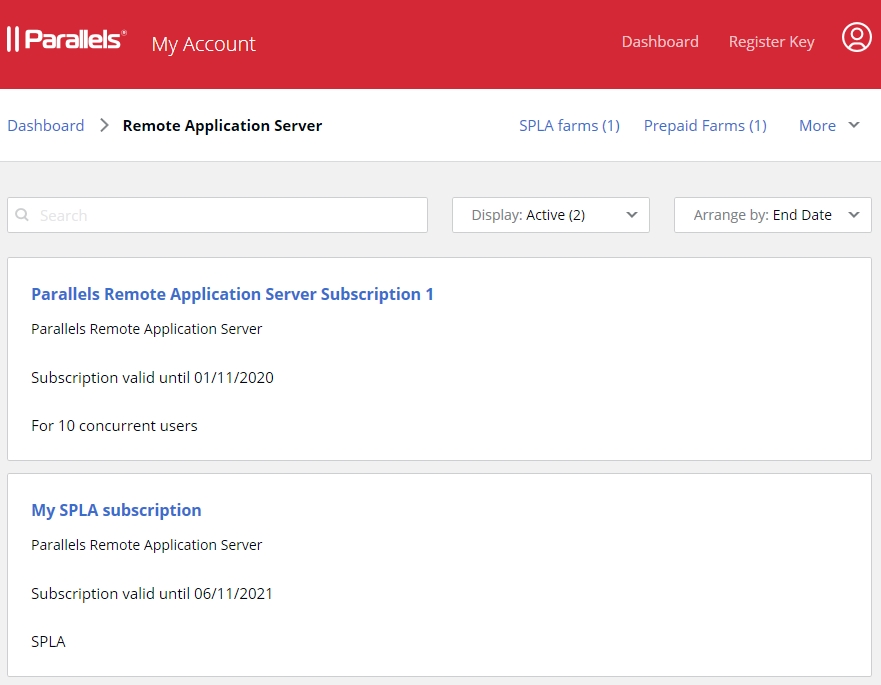The height and width of the screenshot is (685, 881).
Task: Open the Display: Active (2) dropdown
Action: [550, 215]
